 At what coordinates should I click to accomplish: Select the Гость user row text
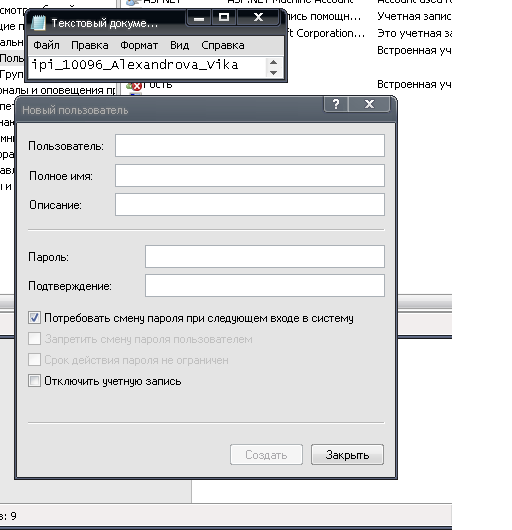pyautogui.click(x=157, y=85)
